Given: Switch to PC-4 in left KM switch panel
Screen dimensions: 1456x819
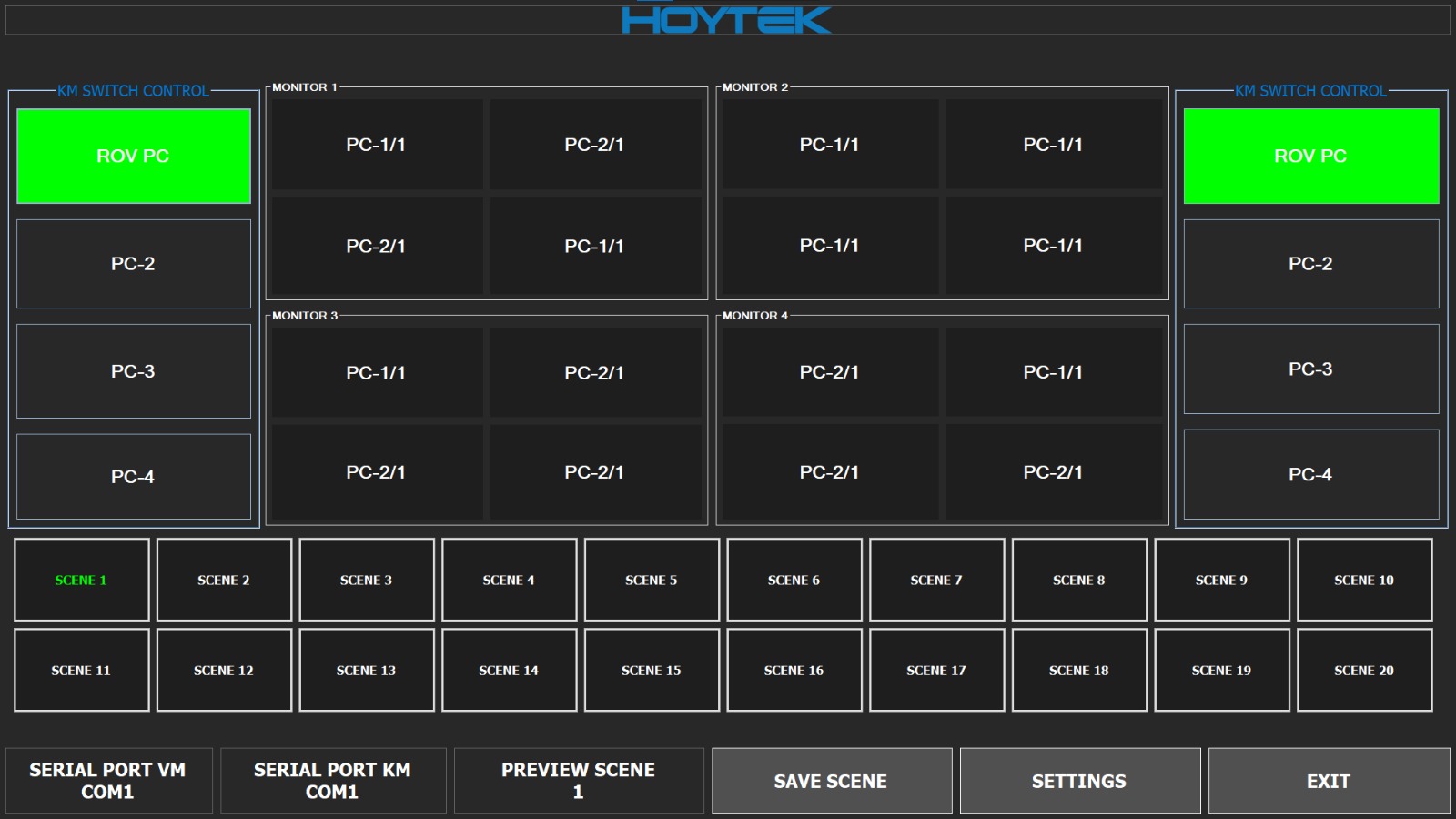Looking at the screenshot, I should pyautogui.click(x=134, y=476).
